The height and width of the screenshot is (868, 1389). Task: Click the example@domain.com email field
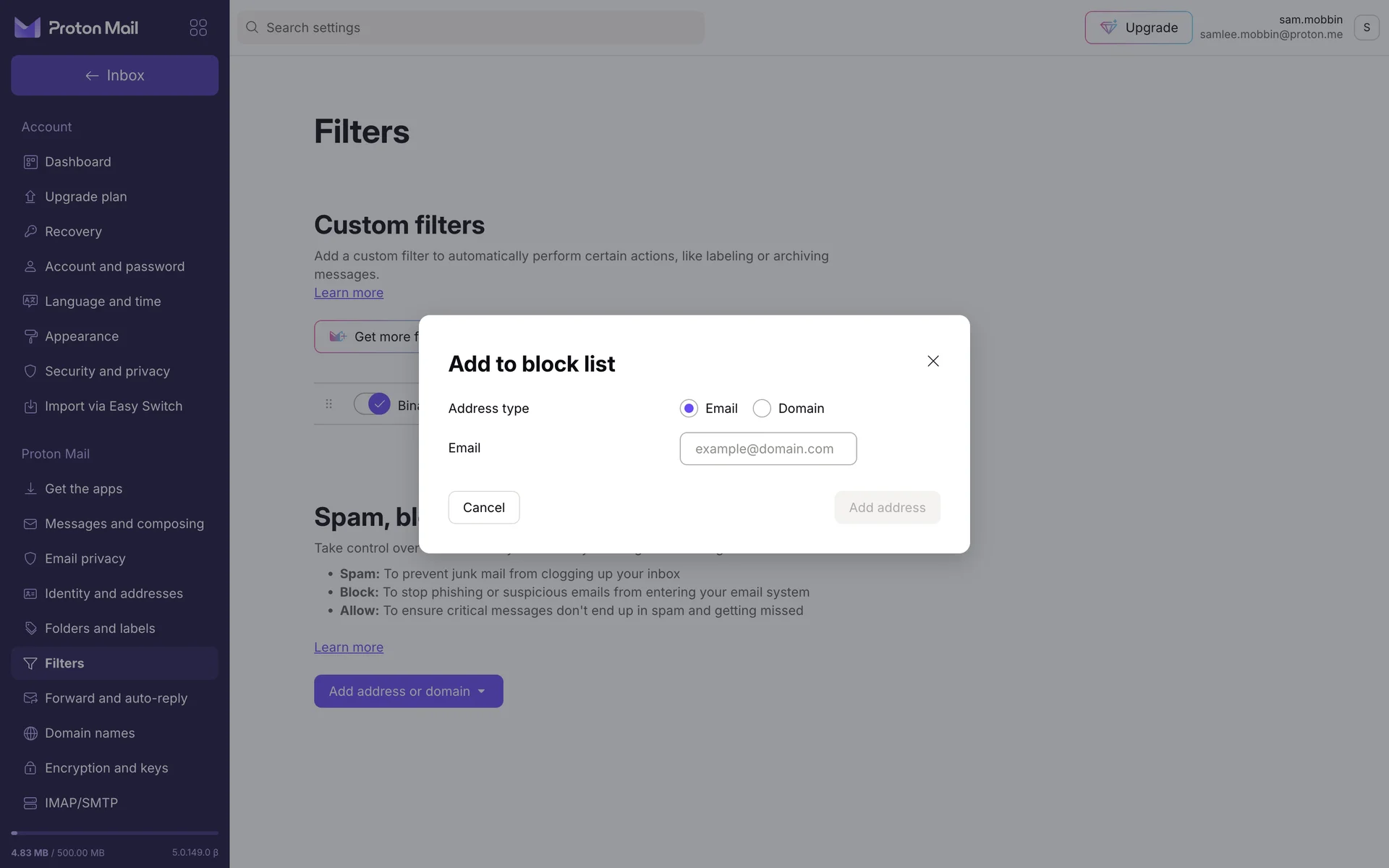pos(768,449)
